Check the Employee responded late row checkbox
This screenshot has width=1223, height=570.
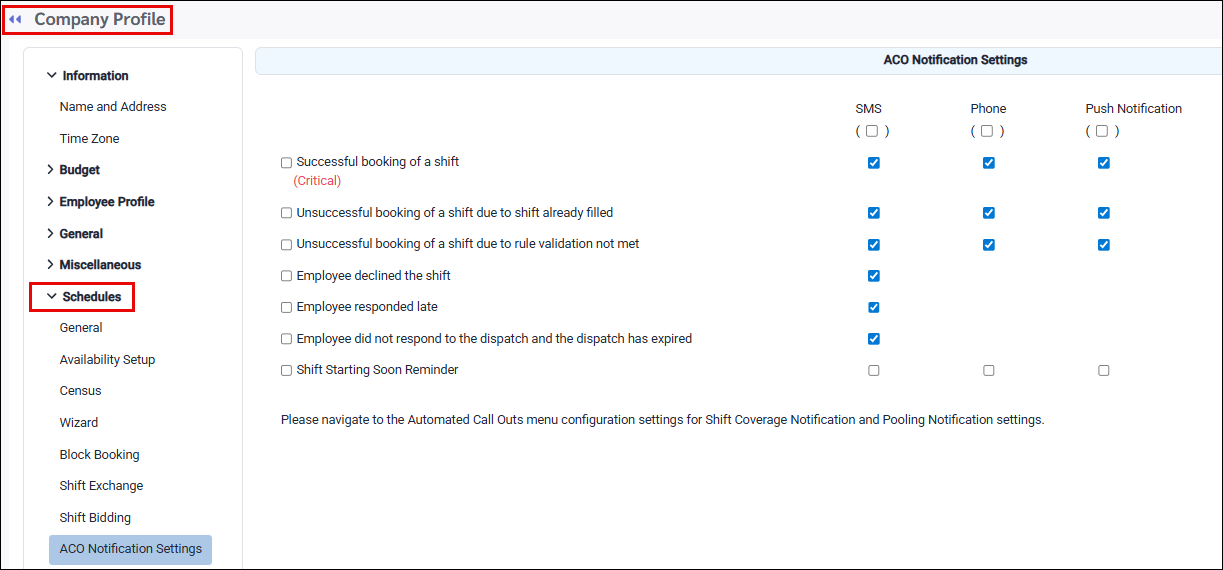[x=287, y=308]
